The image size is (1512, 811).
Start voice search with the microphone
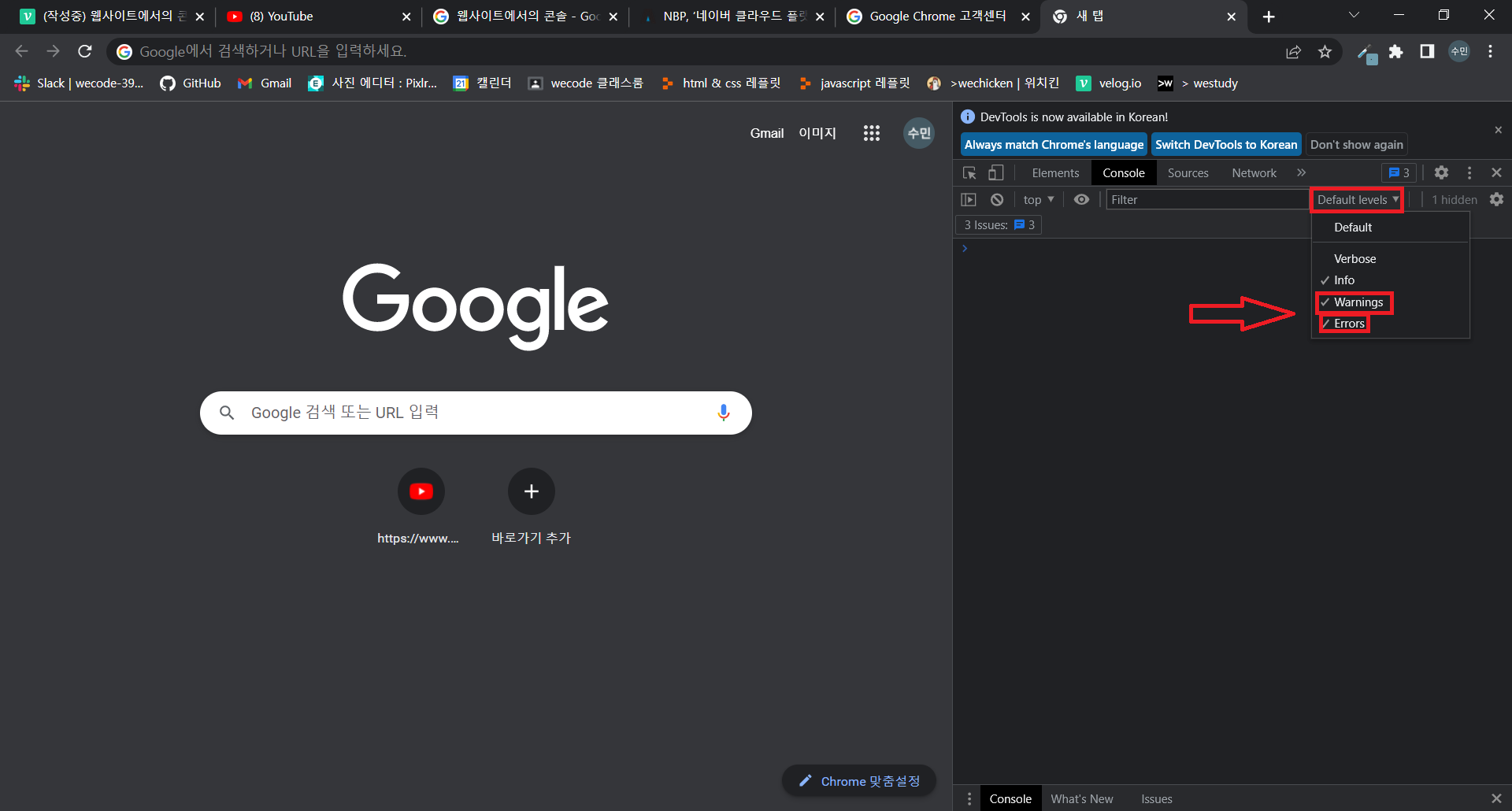[x=723, y=413]
